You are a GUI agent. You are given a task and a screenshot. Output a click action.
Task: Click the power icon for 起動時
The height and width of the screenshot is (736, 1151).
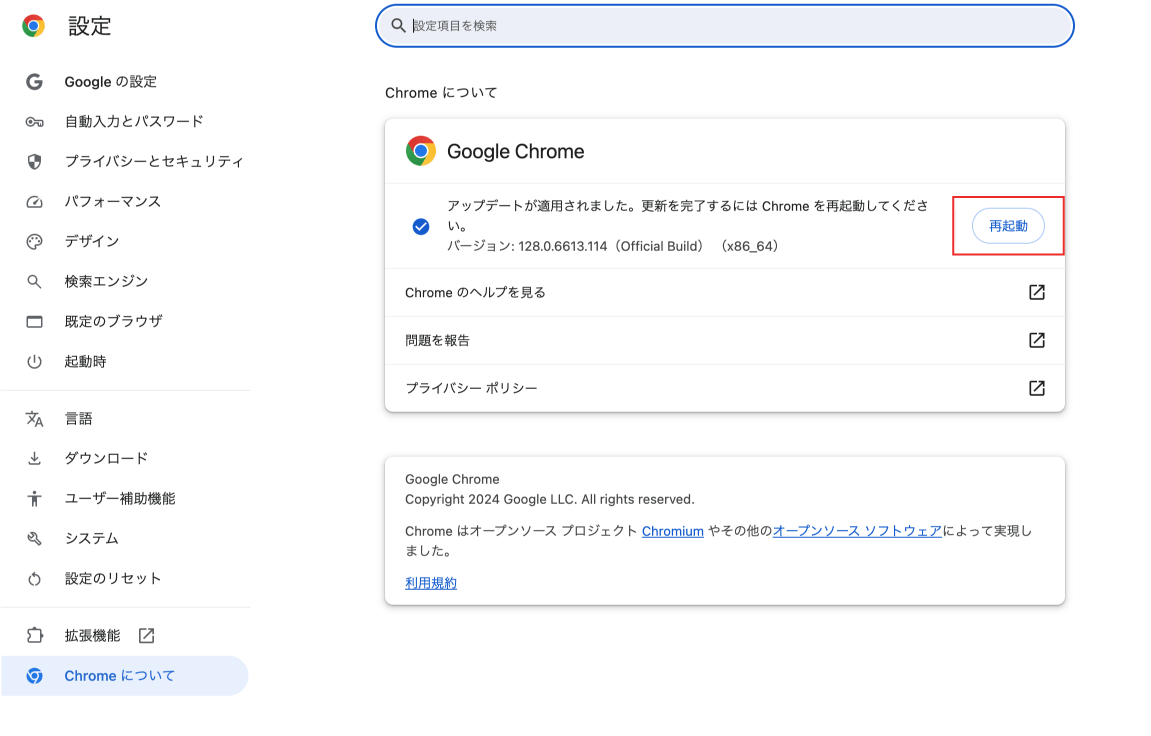tap(34, 362)
